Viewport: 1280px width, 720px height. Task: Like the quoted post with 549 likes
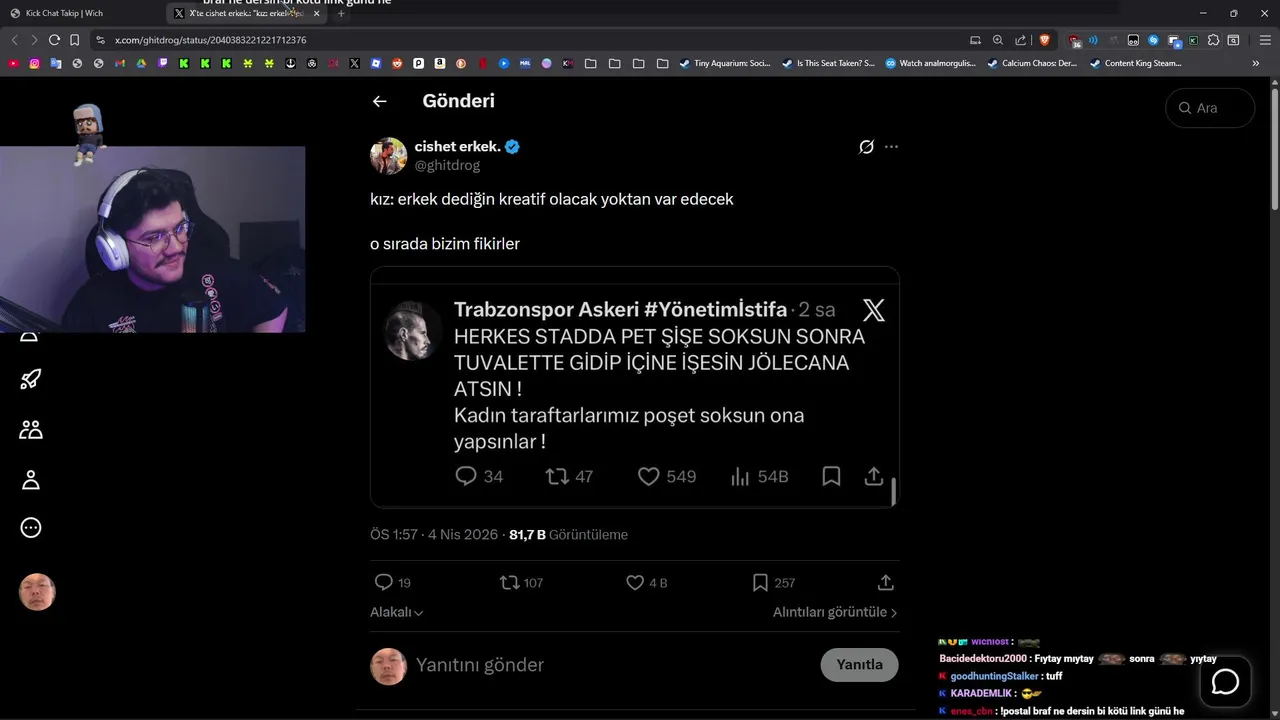(x=667, y=477)
